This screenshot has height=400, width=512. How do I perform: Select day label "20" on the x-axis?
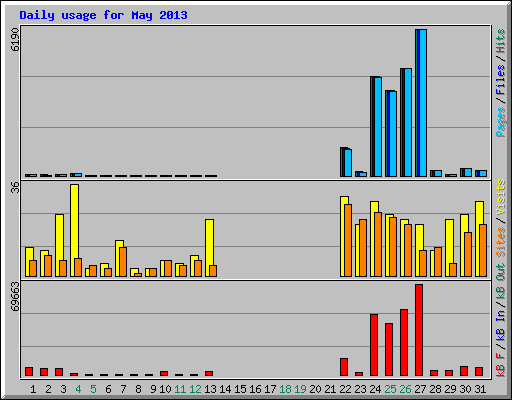[315, 389]
